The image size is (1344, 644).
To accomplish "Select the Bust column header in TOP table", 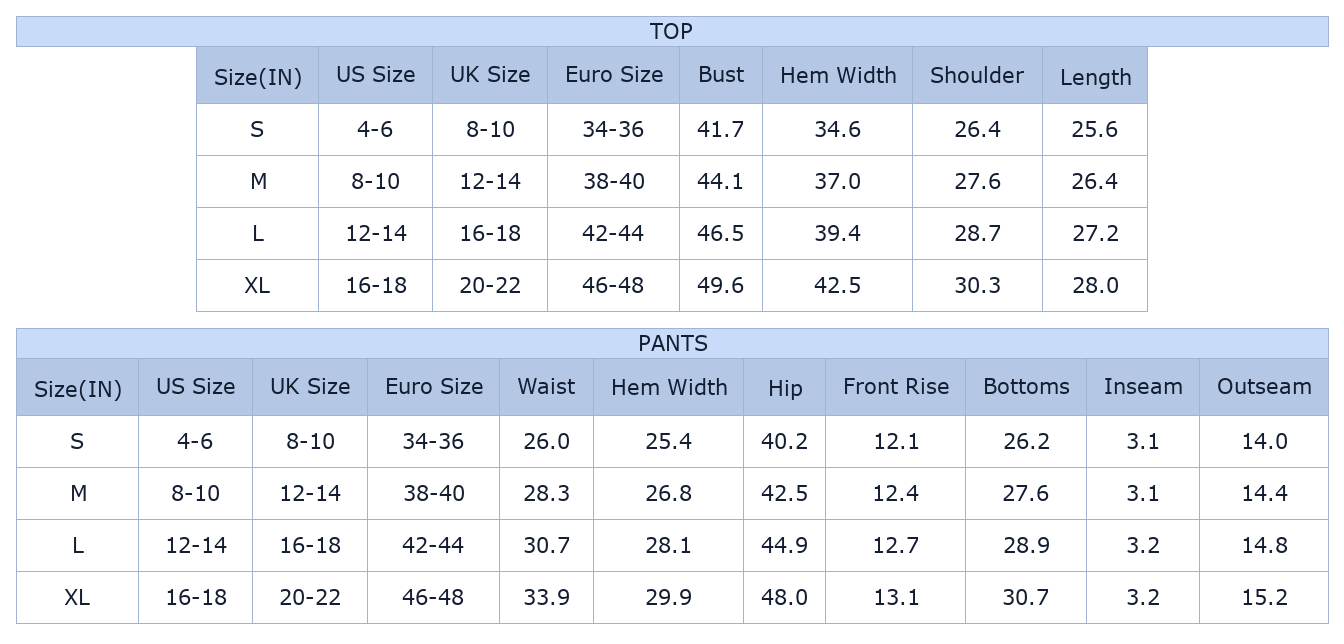I will point(721,75).
